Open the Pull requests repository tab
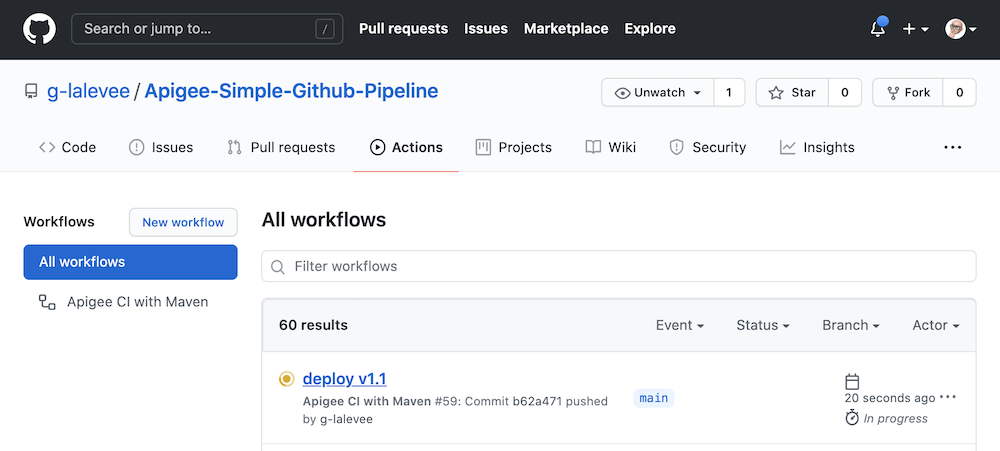The width and height of the screenshot is (1000, 451). point(281,147)
